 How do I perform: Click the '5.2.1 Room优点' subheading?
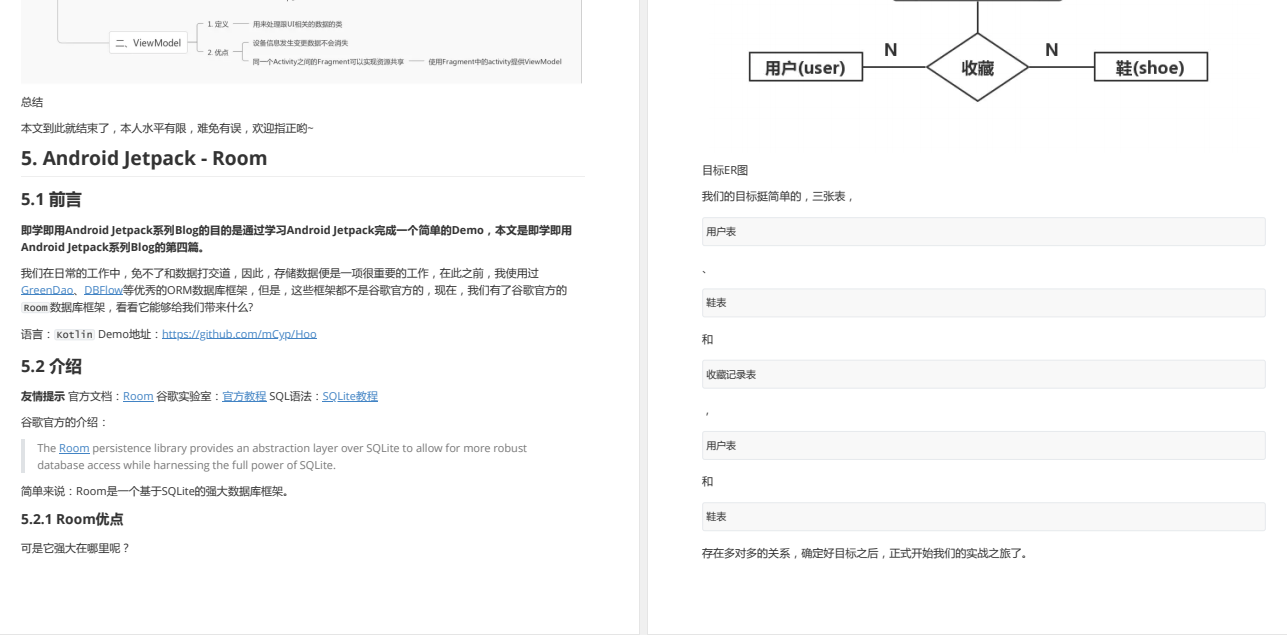pyautogui.click(x=72, y=519)
